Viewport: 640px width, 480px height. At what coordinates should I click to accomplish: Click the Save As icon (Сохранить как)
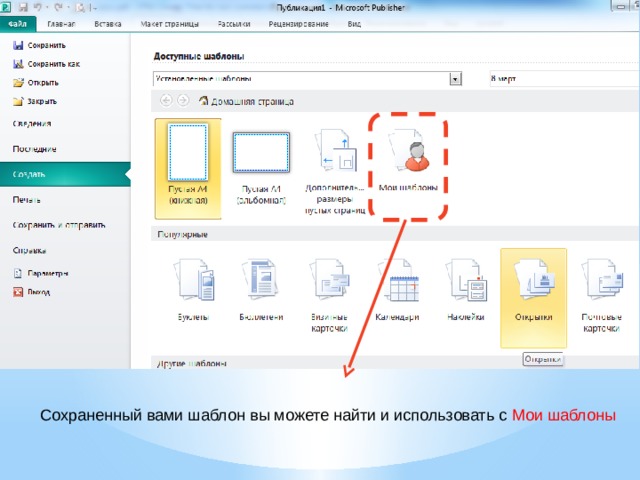tap(18, 64)
